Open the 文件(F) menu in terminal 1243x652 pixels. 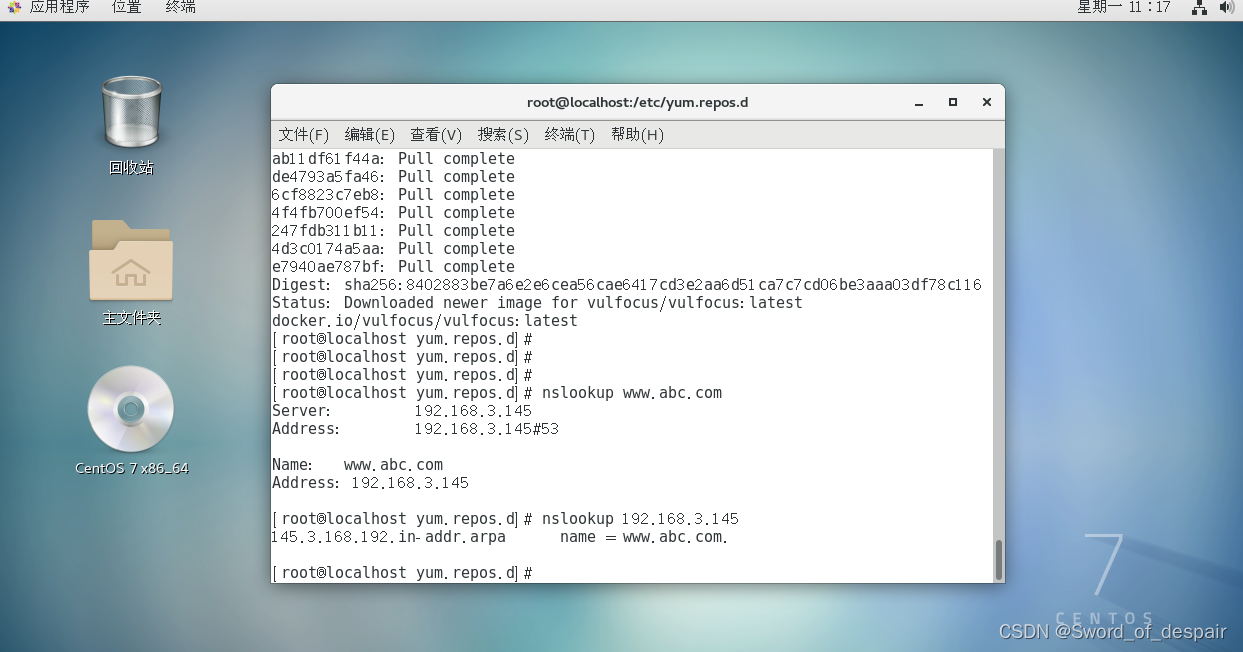pyautogui.click(x=303, y=135)
